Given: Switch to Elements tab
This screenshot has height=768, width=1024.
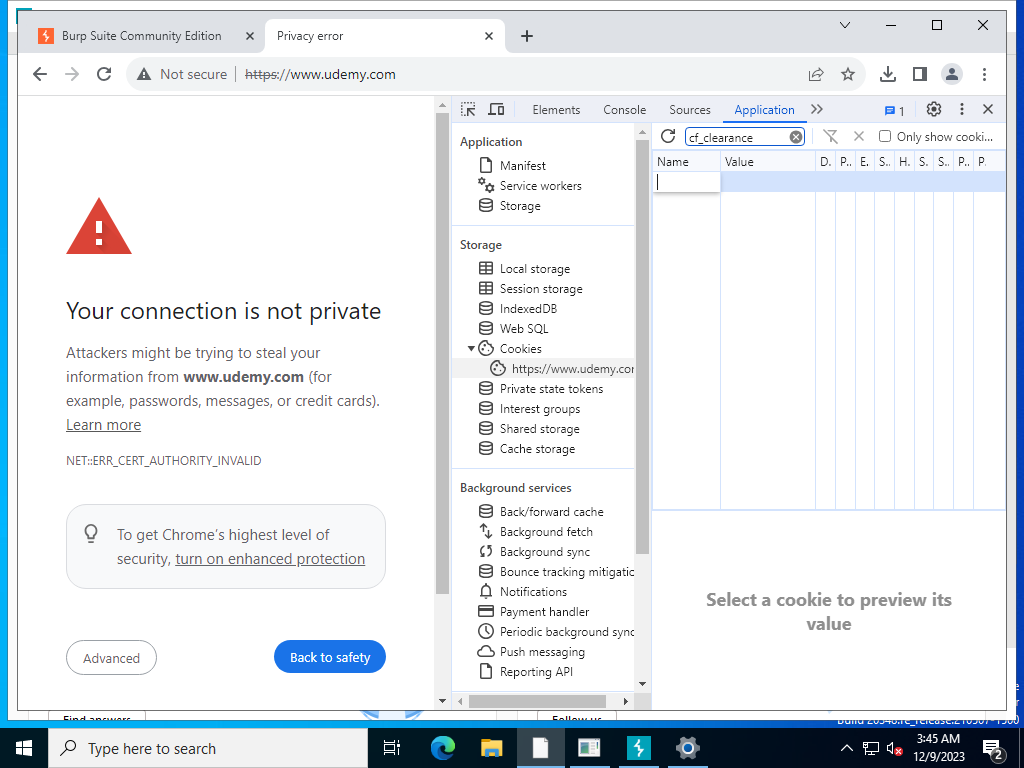Looking at the screenshot, I should (556, 110).
